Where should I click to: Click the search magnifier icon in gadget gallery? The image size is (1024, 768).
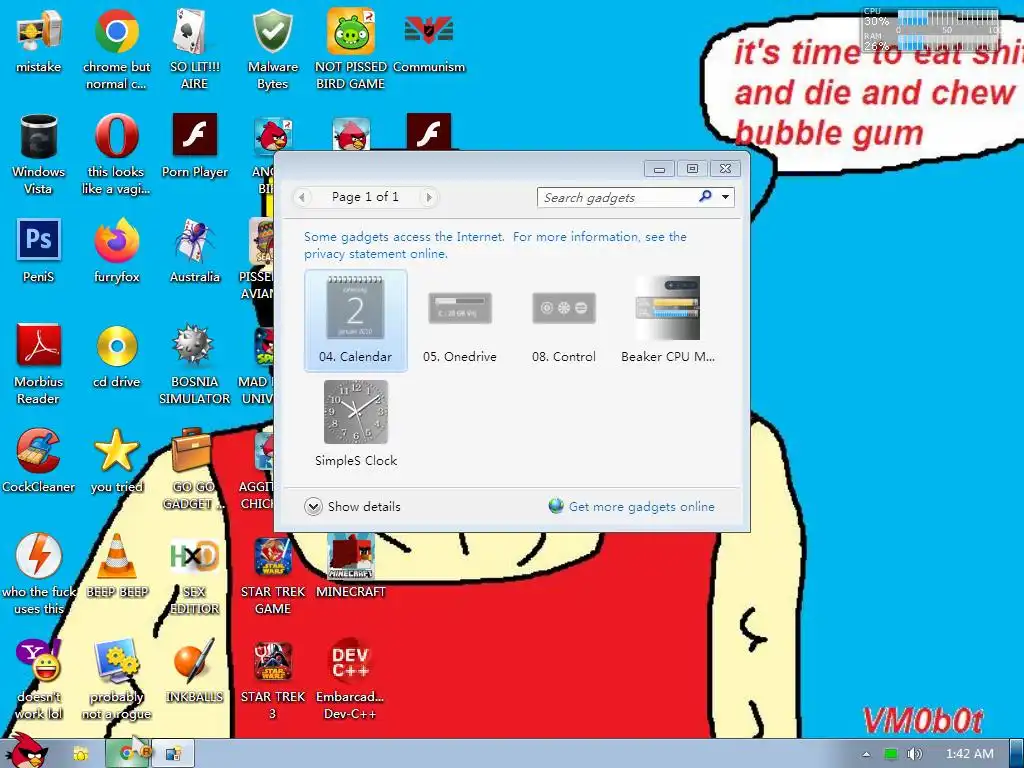(x=705, y=197)
